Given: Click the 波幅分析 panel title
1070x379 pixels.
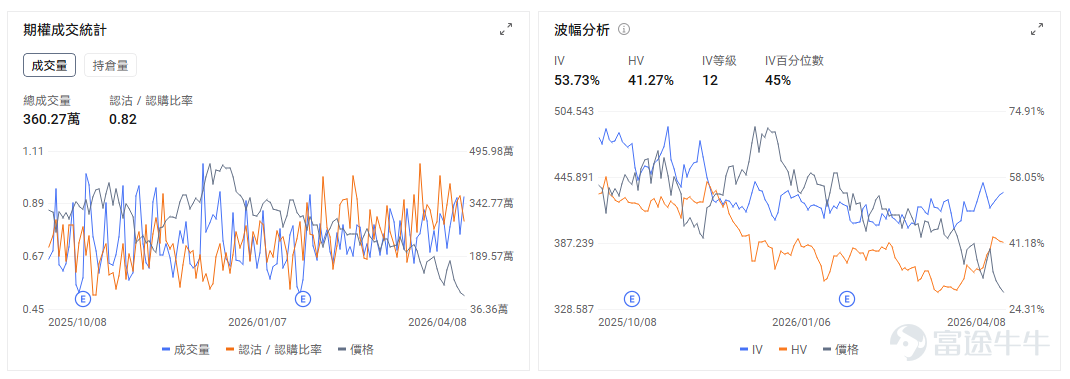Looking at the screenshot, I should (582, 29).
